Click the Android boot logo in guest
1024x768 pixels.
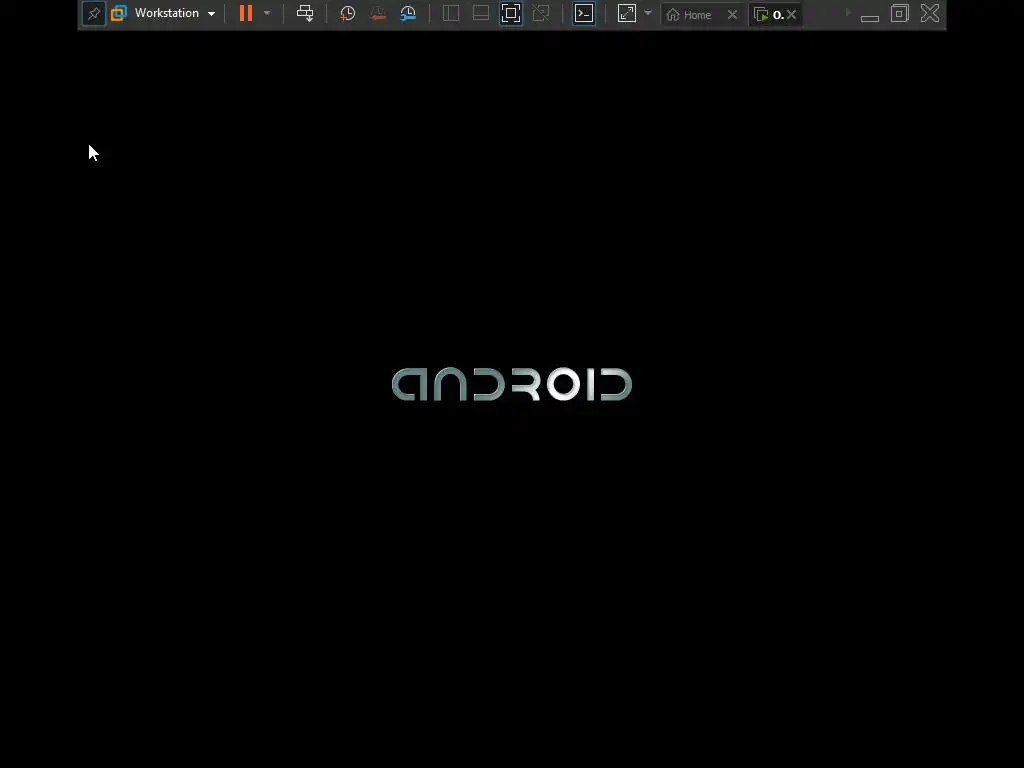tap(512, 384)
